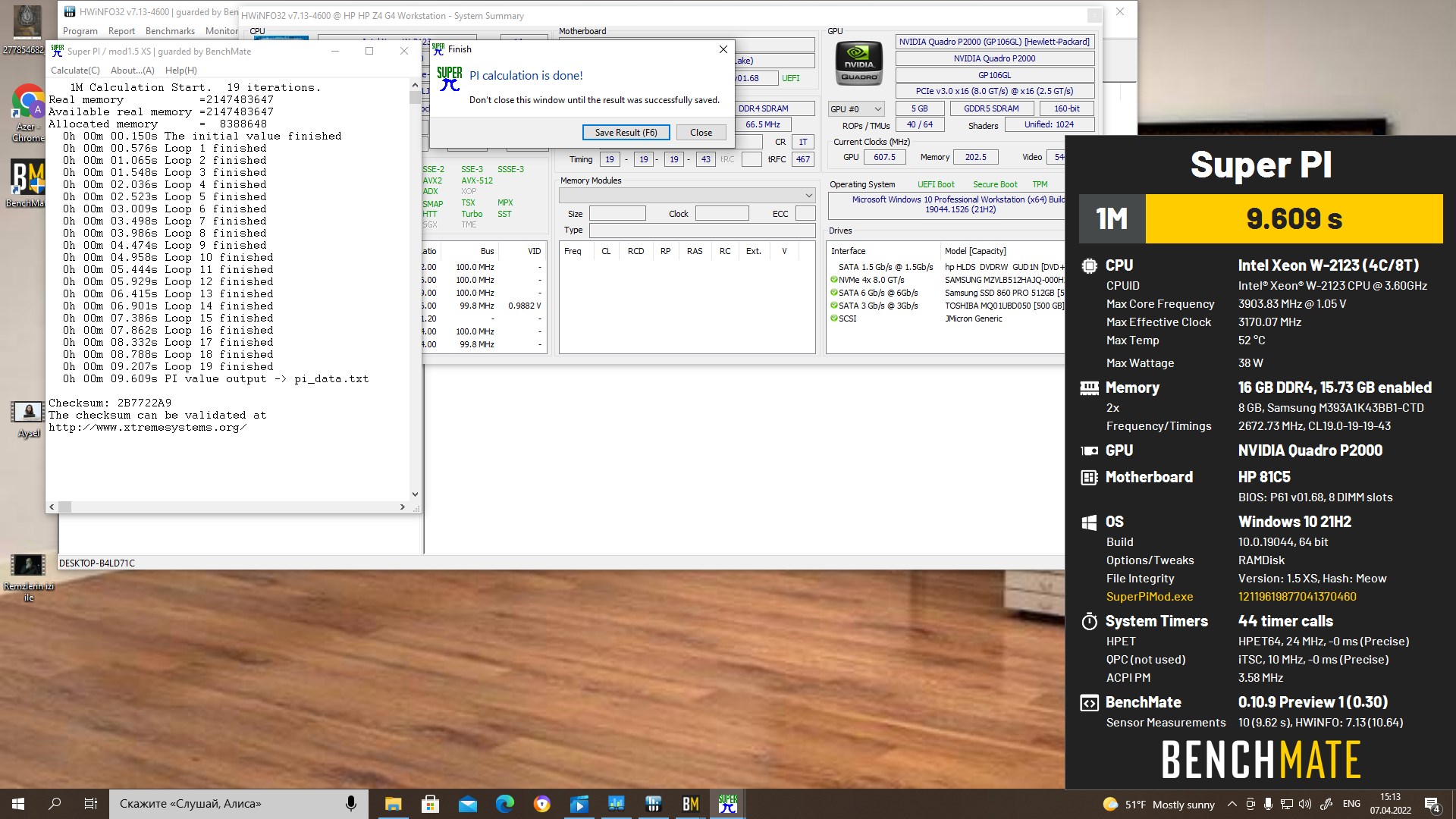Click the NVIDIA Quadro GPU logo
1456x819 pixels.
click(858, 64)
